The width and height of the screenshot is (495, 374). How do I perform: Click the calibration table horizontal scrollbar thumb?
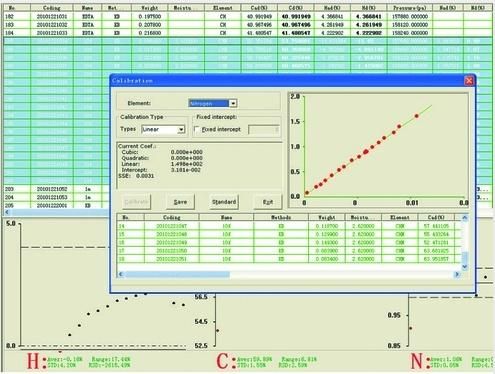(x=177, y=274)
